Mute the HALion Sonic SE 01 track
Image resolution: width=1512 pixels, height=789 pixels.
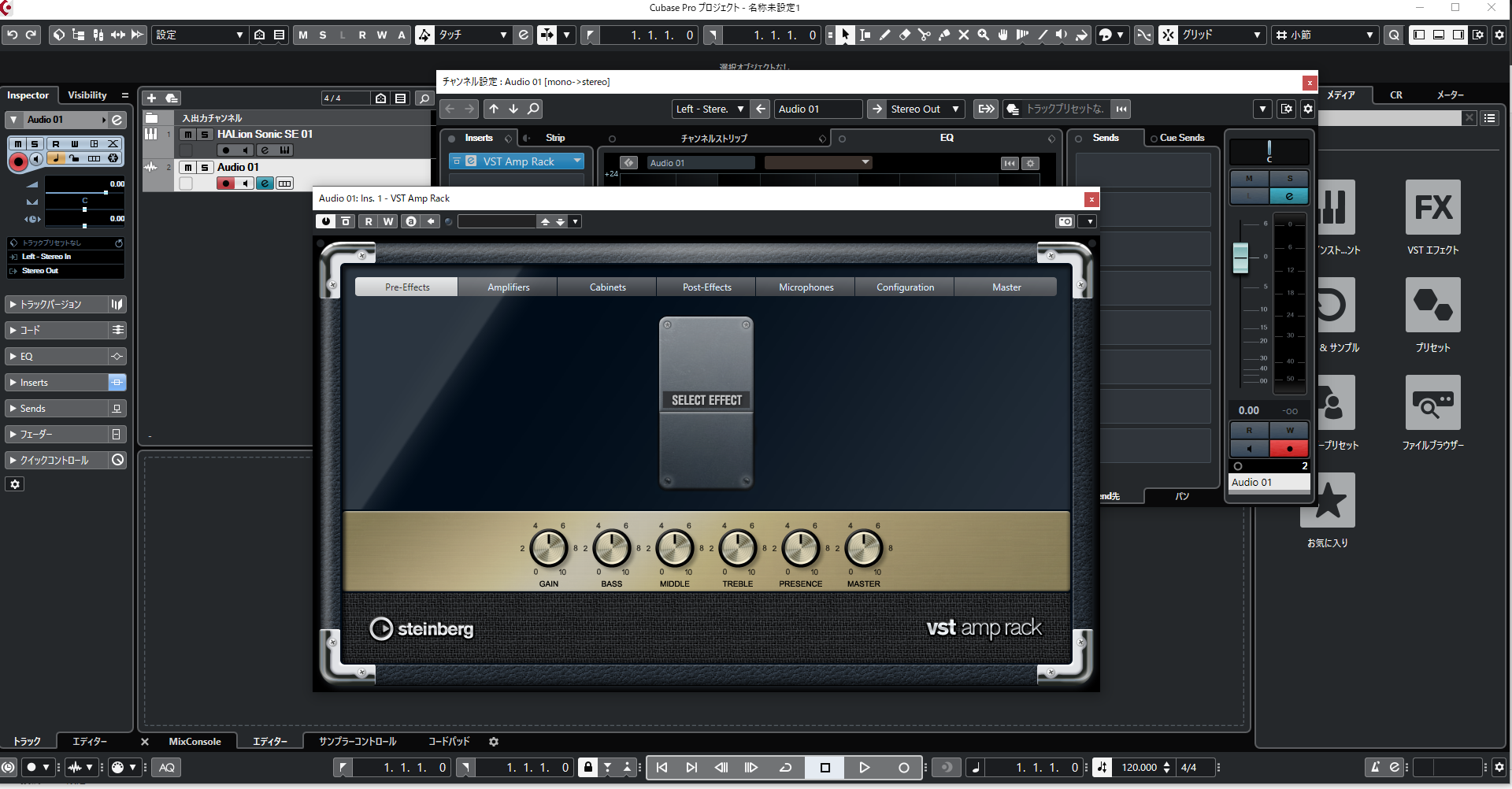coord(188,135)
